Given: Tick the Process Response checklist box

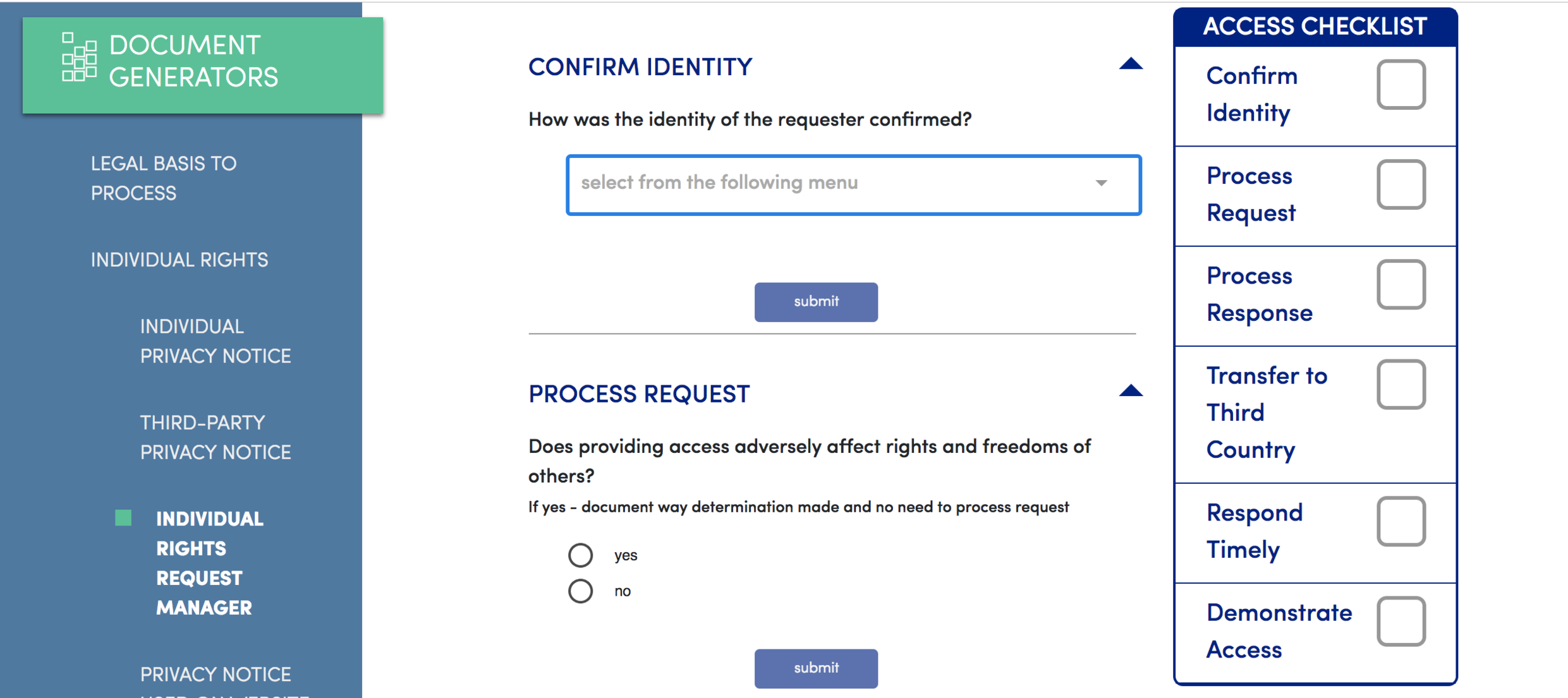Looking at the screenshot, I should pos(1401,284).
